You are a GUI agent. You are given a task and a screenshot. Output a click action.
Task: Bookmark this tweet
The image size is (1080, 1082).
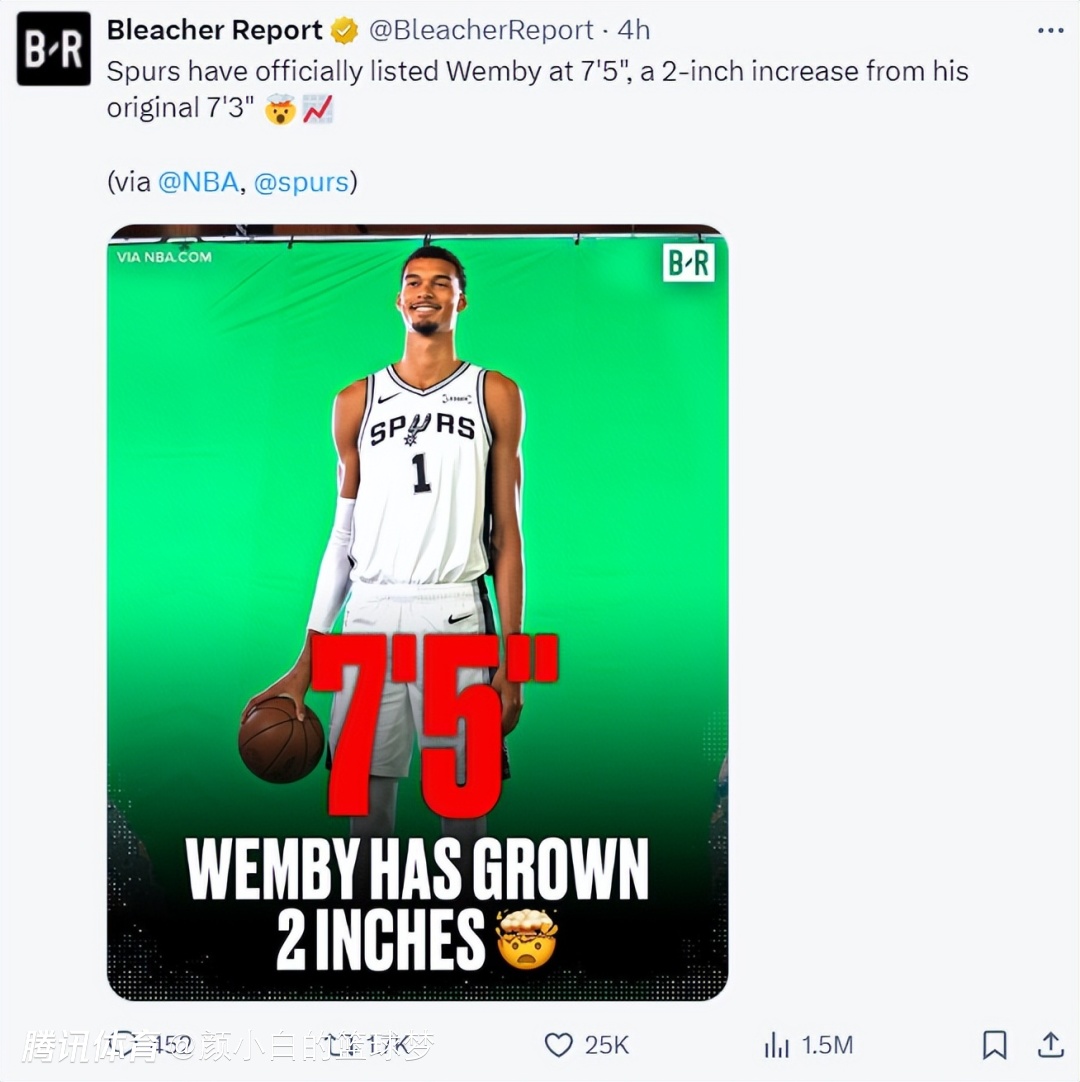[x=994, y=1045]
